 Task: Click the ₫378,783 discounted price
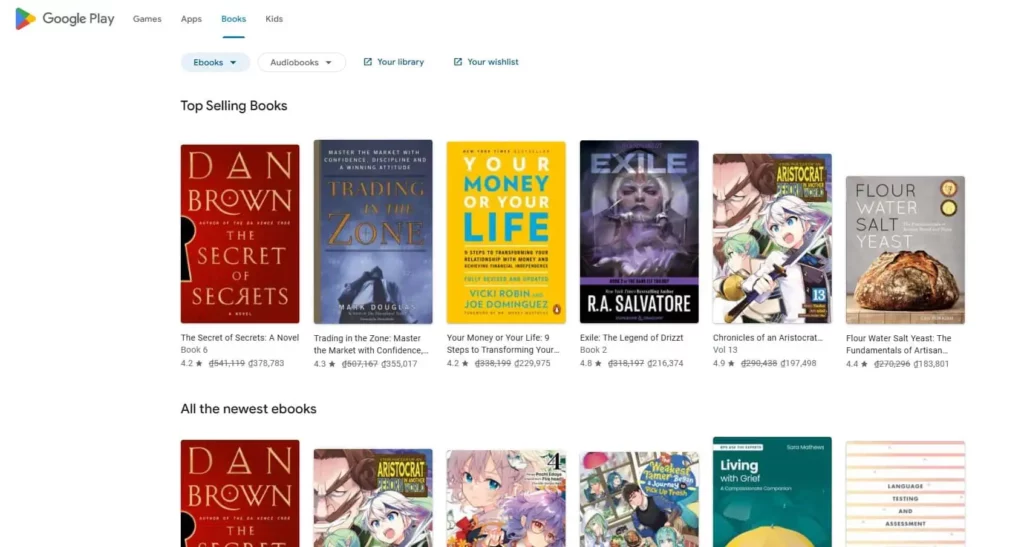click(266, 363)
